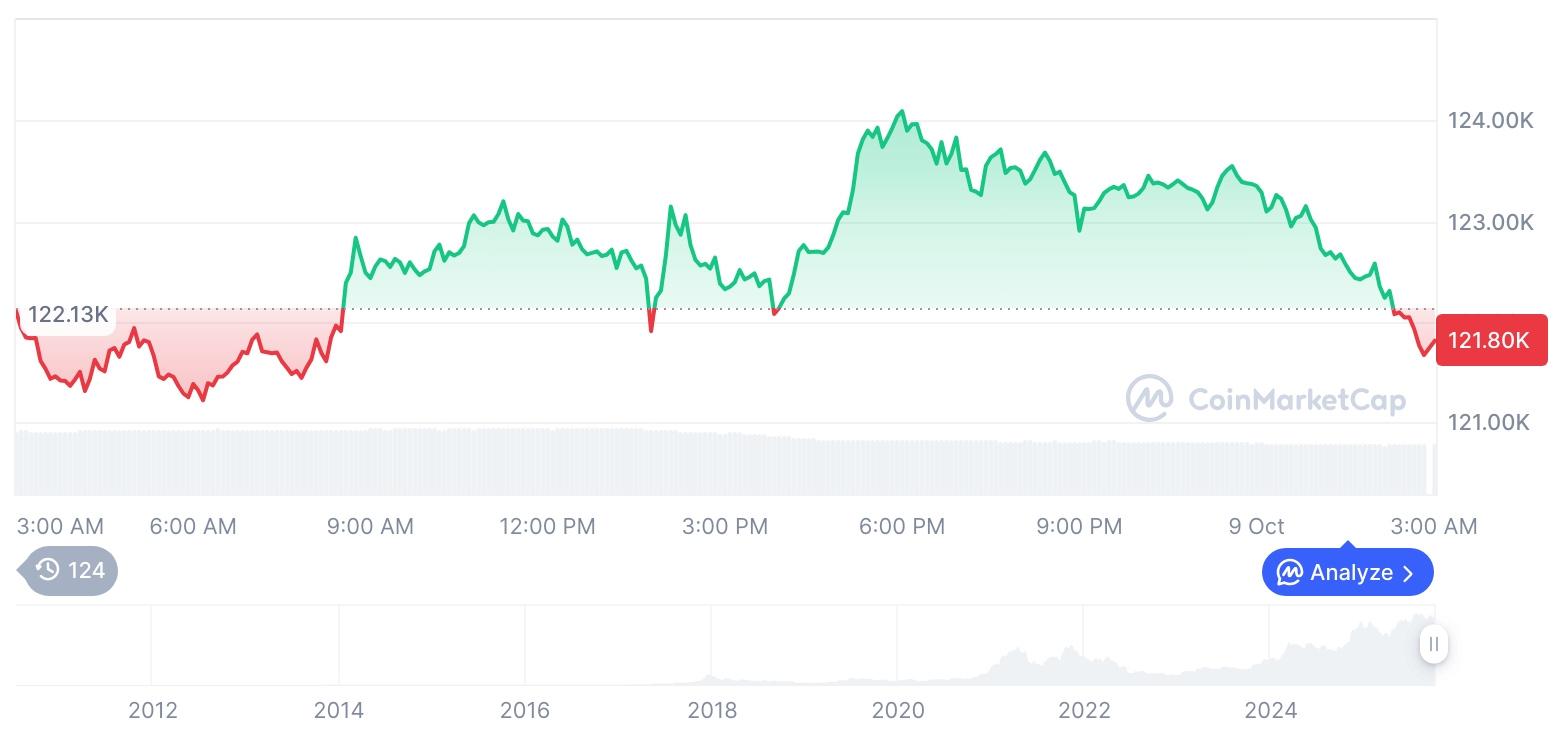Image resolution: width=1566 pixels, height=732 pixels.
Task: Click the 2020 mark in the navigator timeline
Action: pos(898,711)
